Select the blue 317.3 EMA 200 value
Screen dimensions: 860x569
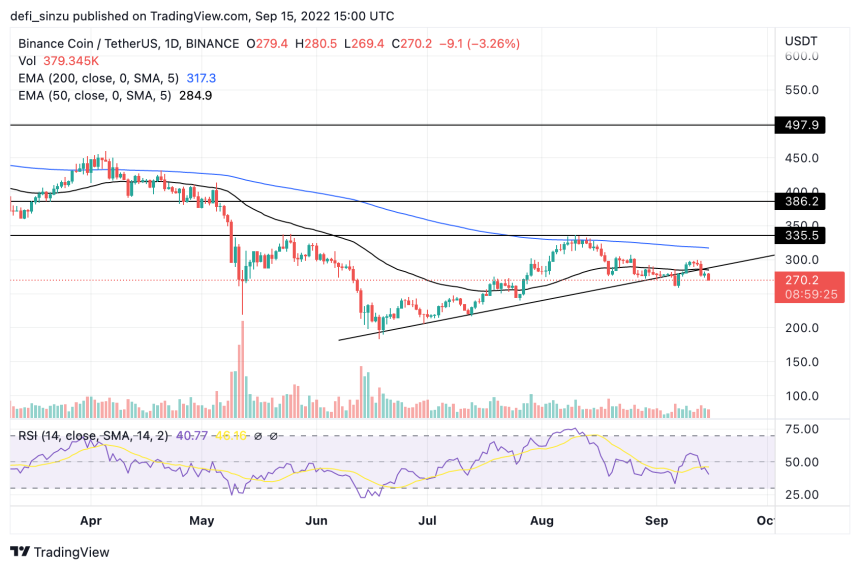[201, 78]
